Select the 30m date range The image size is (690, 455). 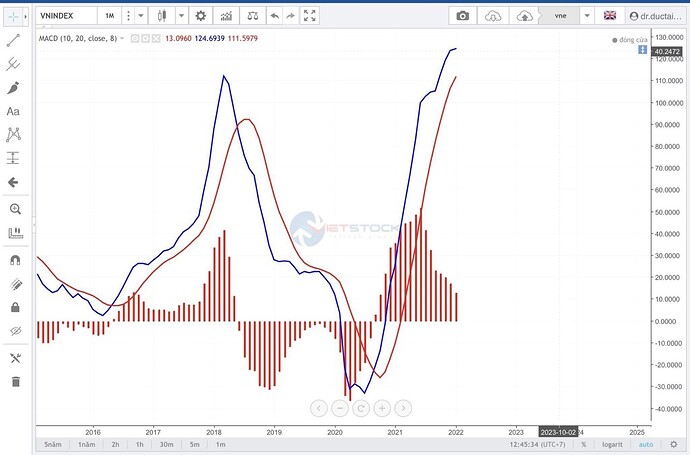point(166,444)
